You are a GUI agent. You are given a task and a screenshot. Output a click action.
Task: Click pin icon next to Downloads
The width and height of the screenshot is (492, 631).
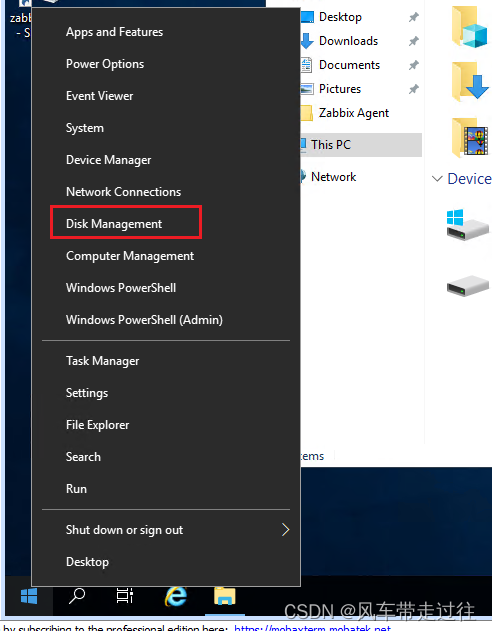pyautogui.click(x=414, y=41)
